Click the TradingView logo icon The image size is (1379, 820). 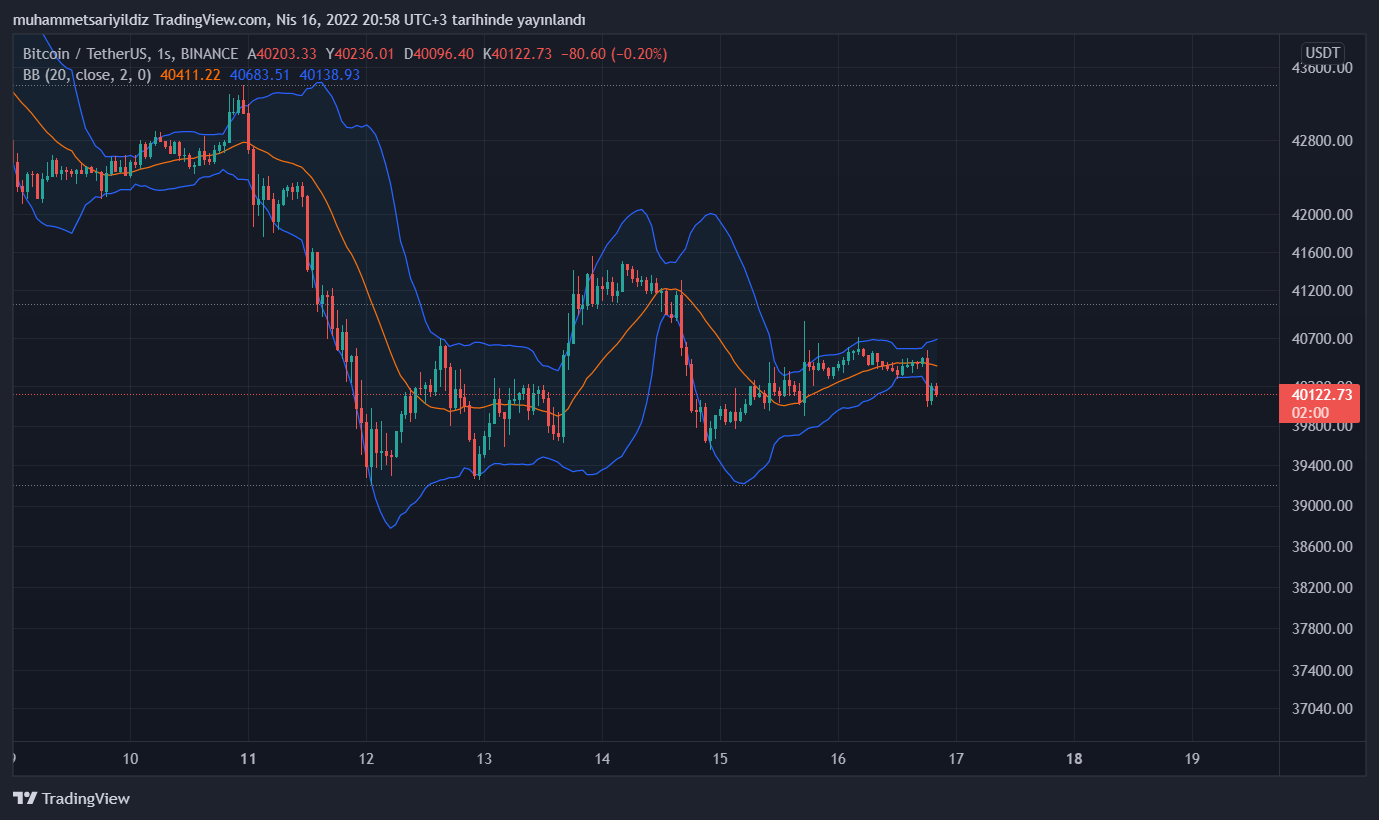pyautogui.click(x=25, y=798)
